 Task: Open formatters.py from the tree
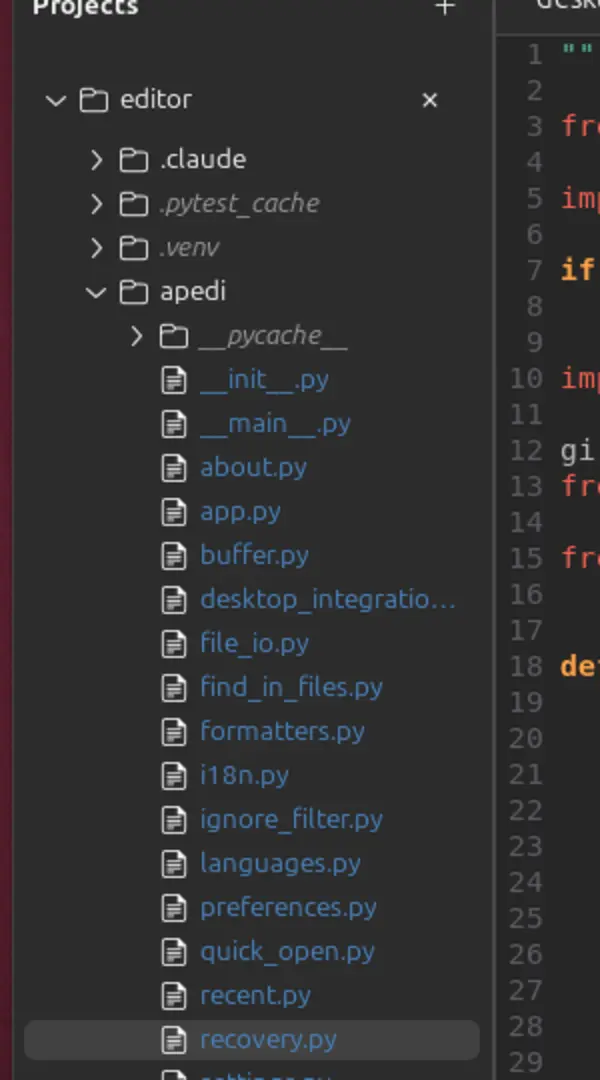pos(282,733)
